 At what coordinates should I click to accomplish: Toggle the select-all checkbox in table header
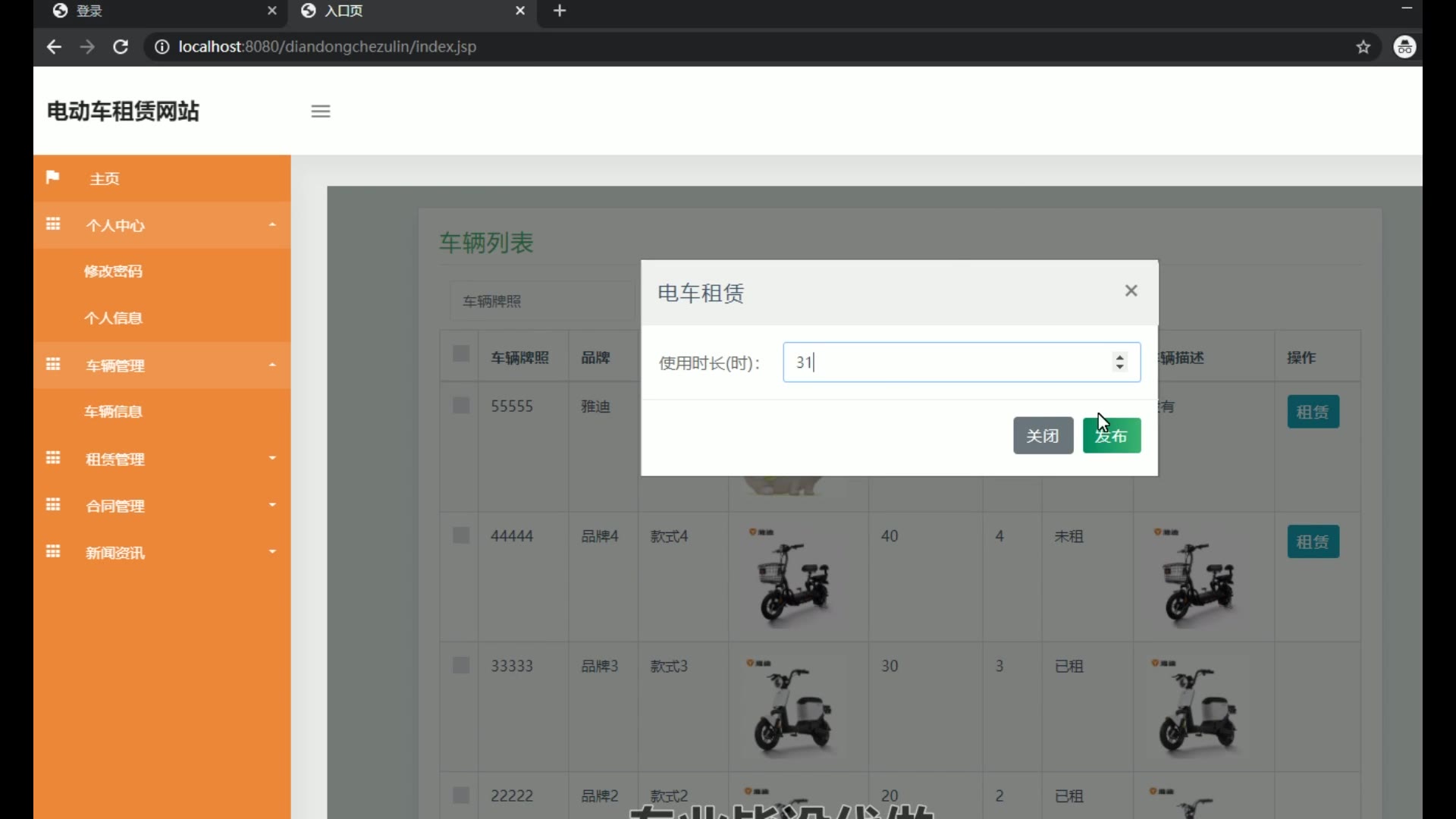[x=461, y=354]
